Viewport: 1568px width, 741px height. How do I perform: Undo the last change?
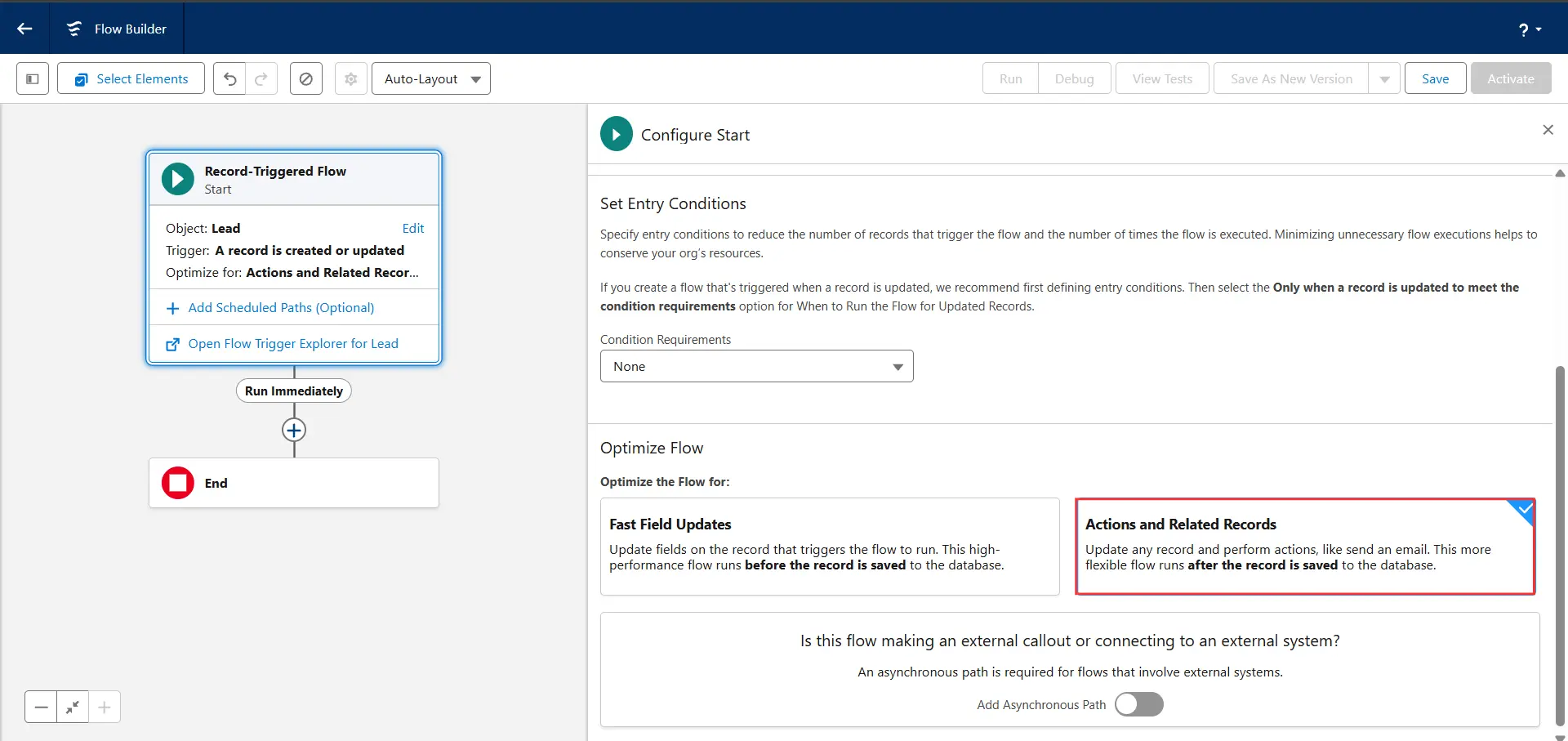(x=229, y=78)
